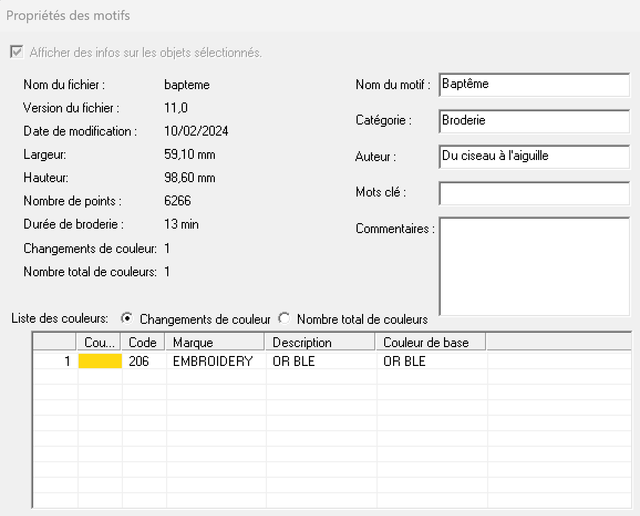Click the yellow color swatch in row 1

tap(100, 361)
